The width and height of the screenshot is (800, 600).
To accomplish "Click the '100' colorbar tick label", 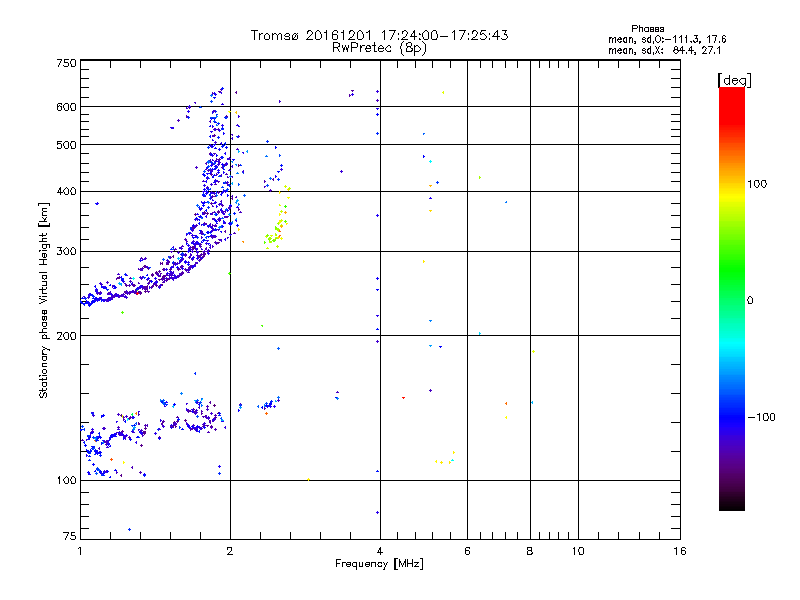I will (x=757, y=184).
